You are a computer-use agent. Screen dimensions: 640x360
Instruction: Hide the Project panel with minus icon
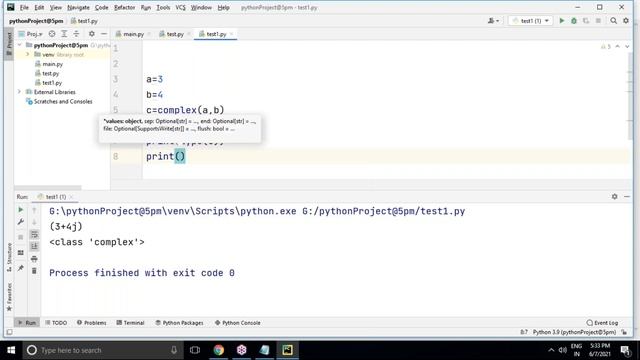click(x=104, y=34)
